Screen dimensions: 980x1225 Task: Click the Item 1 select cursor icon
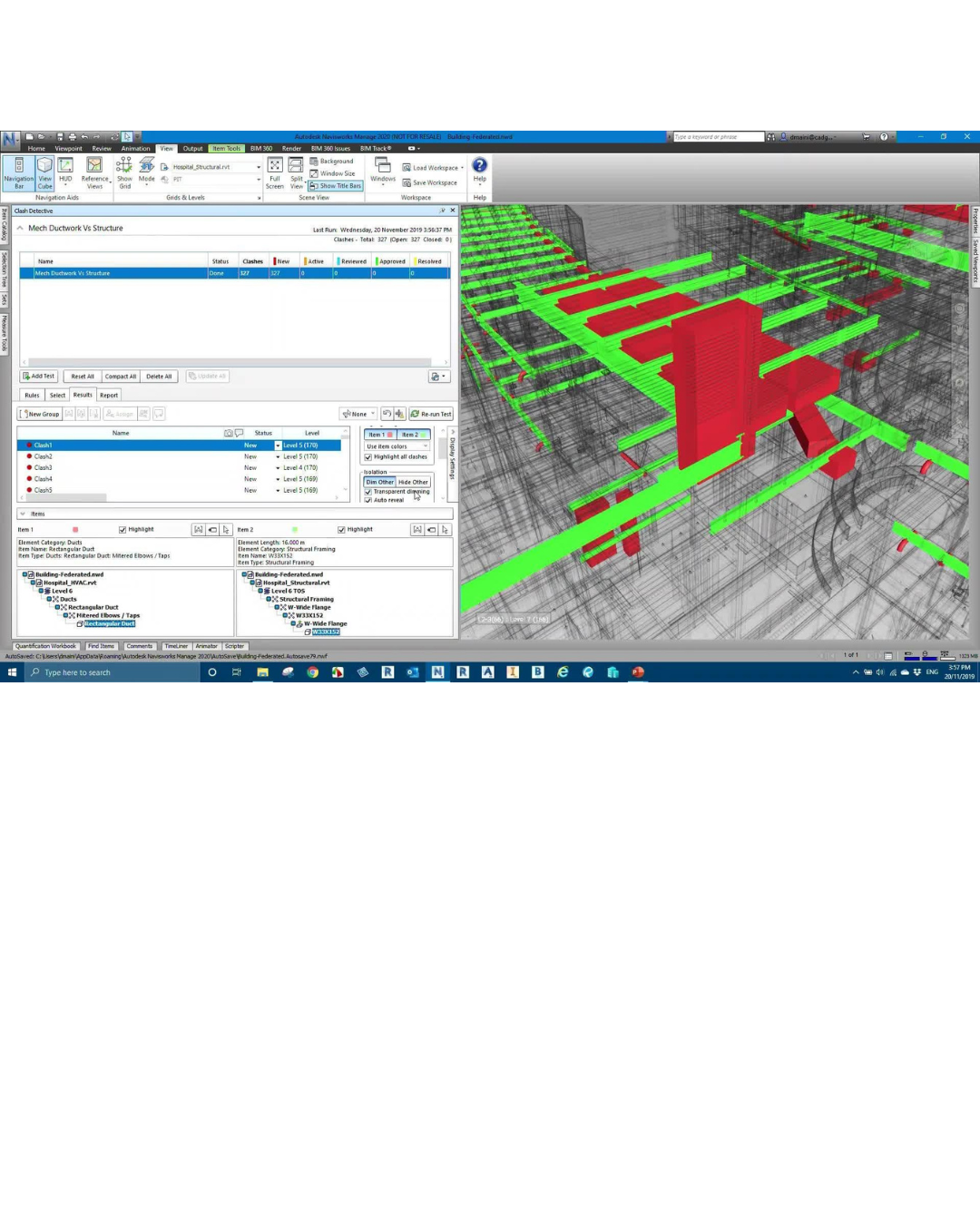click(226, 529)
